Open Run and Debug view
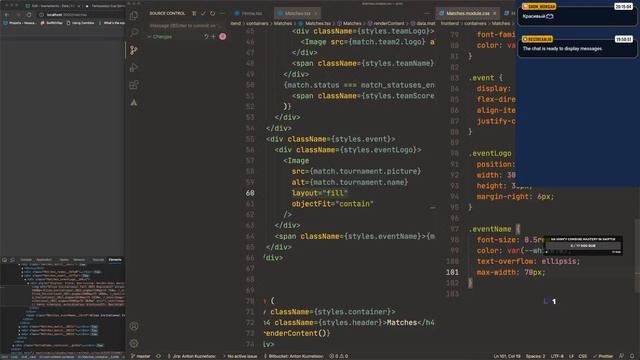This screenshot has height=360, width=640. (x=134, y=67)
